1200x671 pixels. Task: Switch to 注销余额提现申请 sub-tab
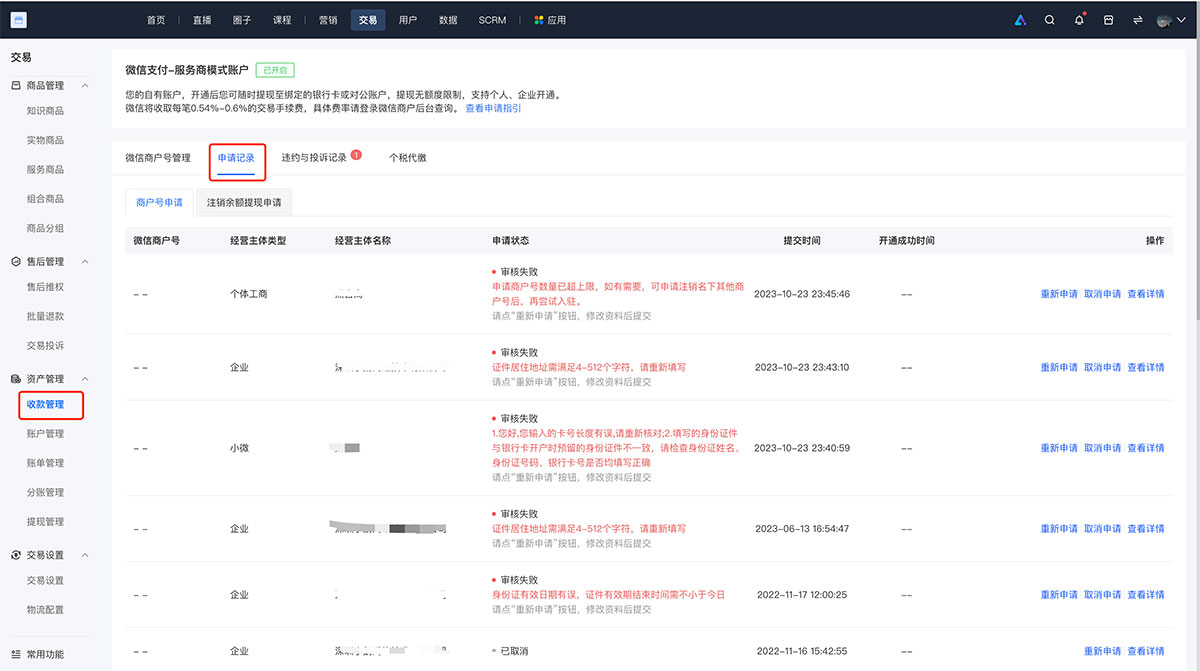pos(244,202)
